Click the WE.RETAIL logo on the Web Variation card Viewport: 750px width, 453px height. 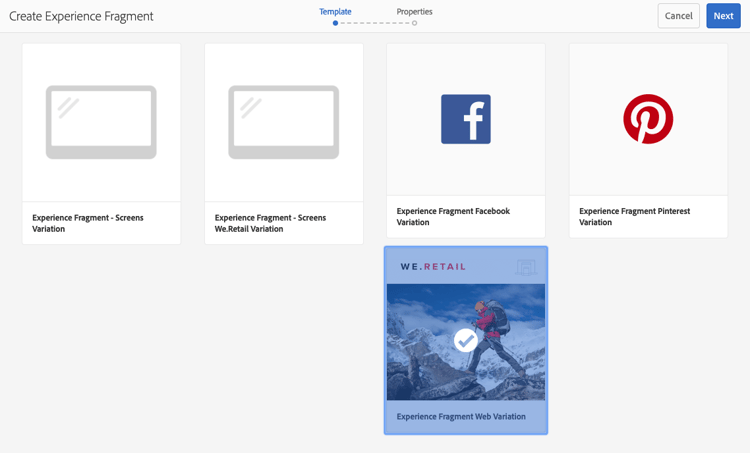pyautogui.click(x=433, y=267)
